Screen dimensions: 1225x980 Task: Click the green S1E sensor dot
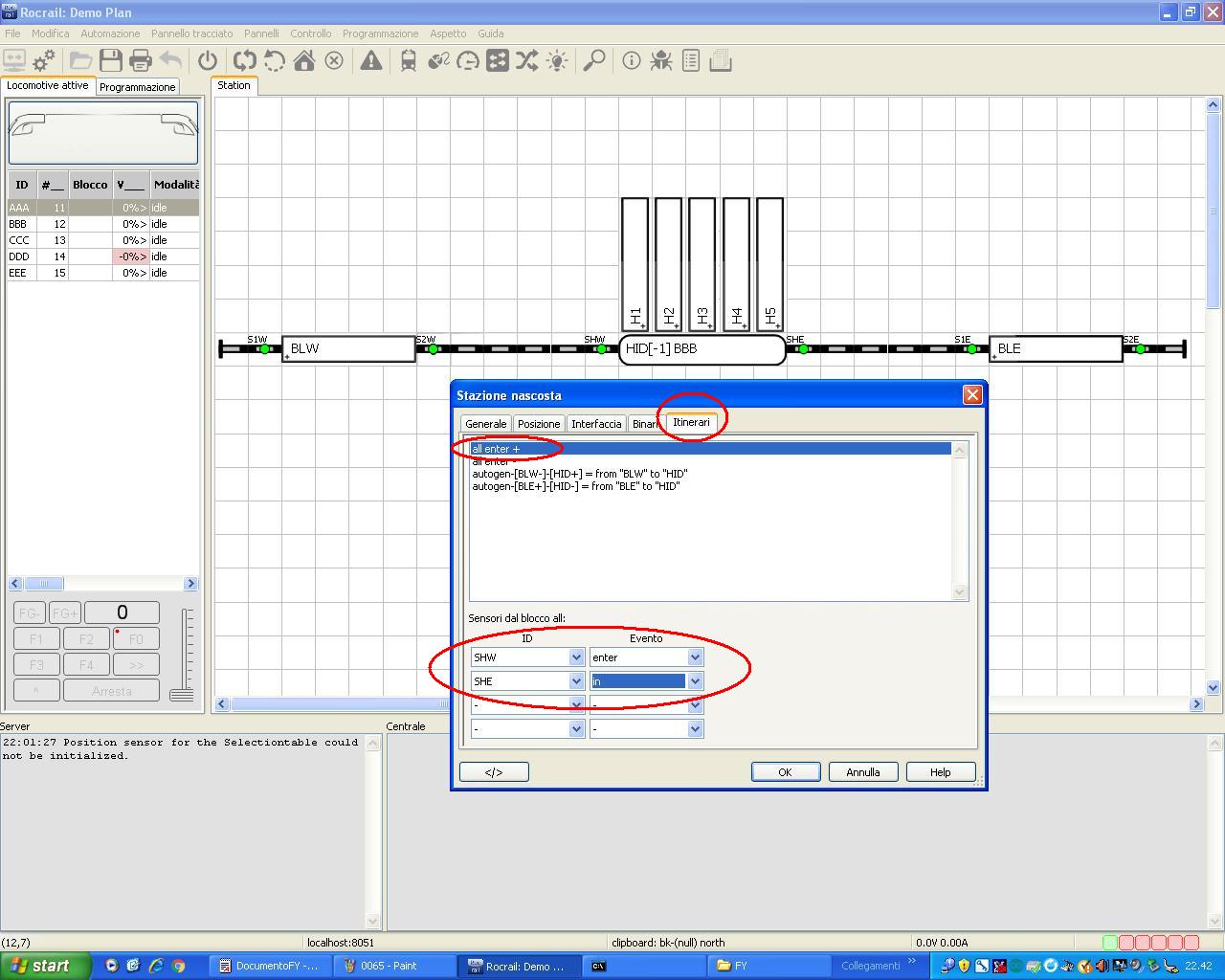[972, 349]
